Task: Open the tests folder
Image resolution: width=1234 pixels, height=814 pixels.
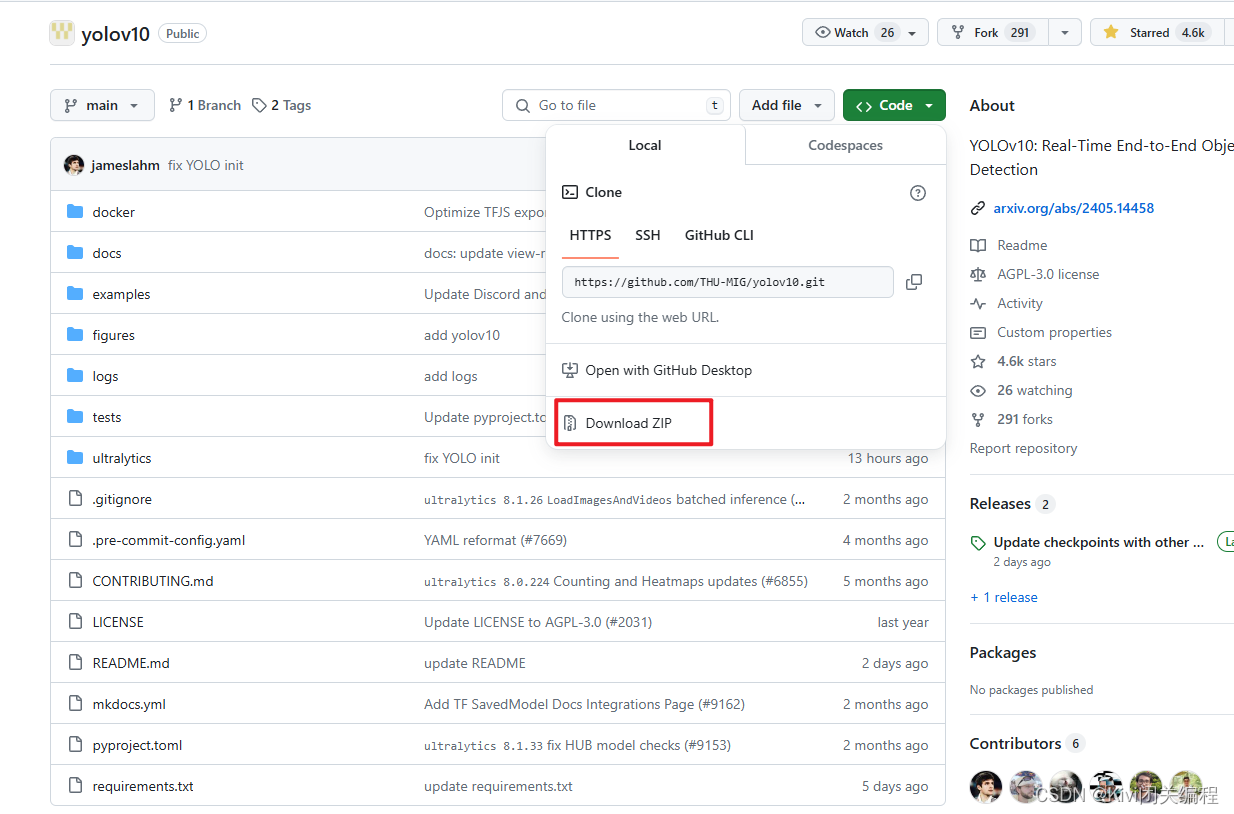Action: pyautogui.click(x=107, y=417)
